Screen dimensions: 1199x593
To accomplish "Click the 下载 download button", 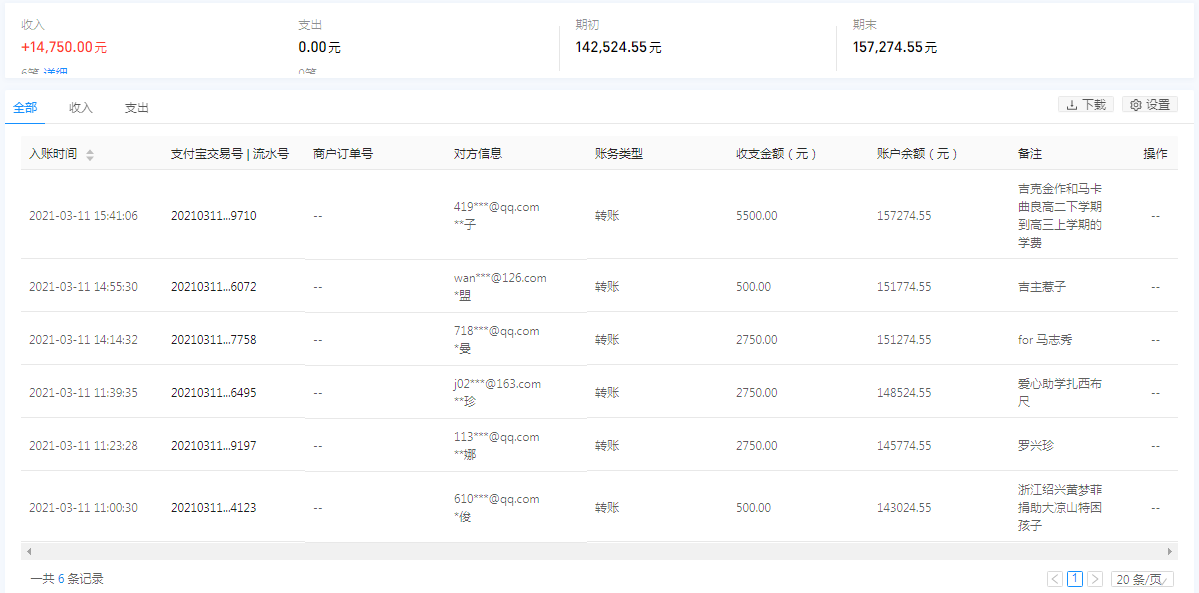I will coord(1085,105).
